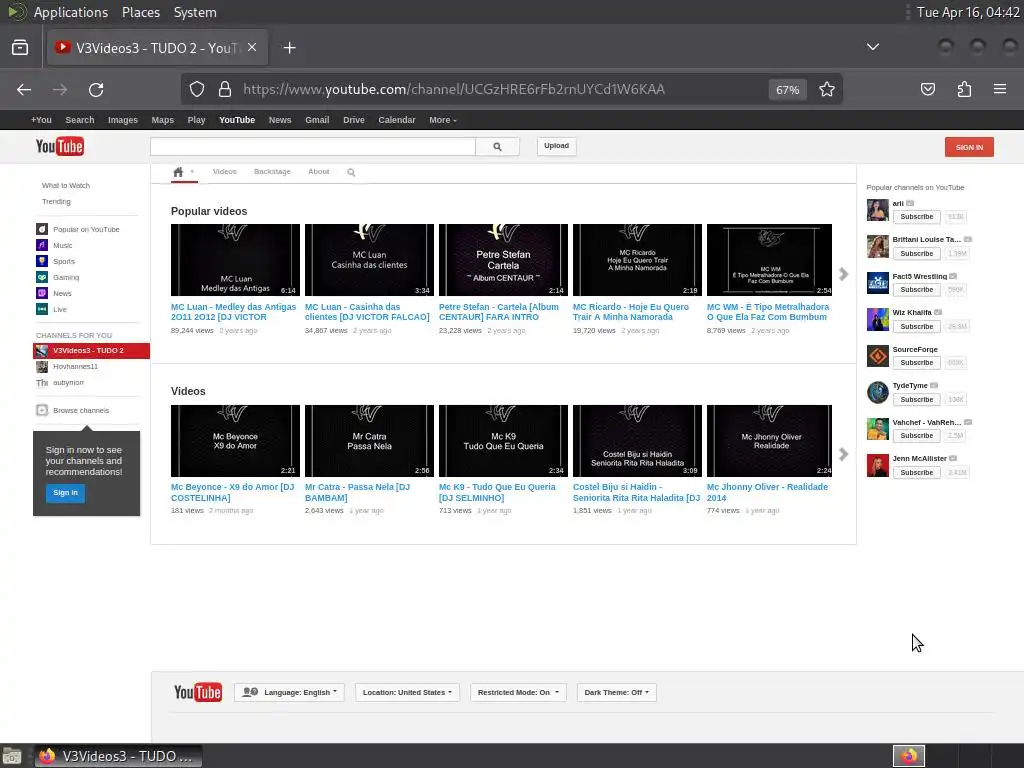1024x768 pixels.
Task: Show next Popular videos with arrow
Action: [843, 274]
